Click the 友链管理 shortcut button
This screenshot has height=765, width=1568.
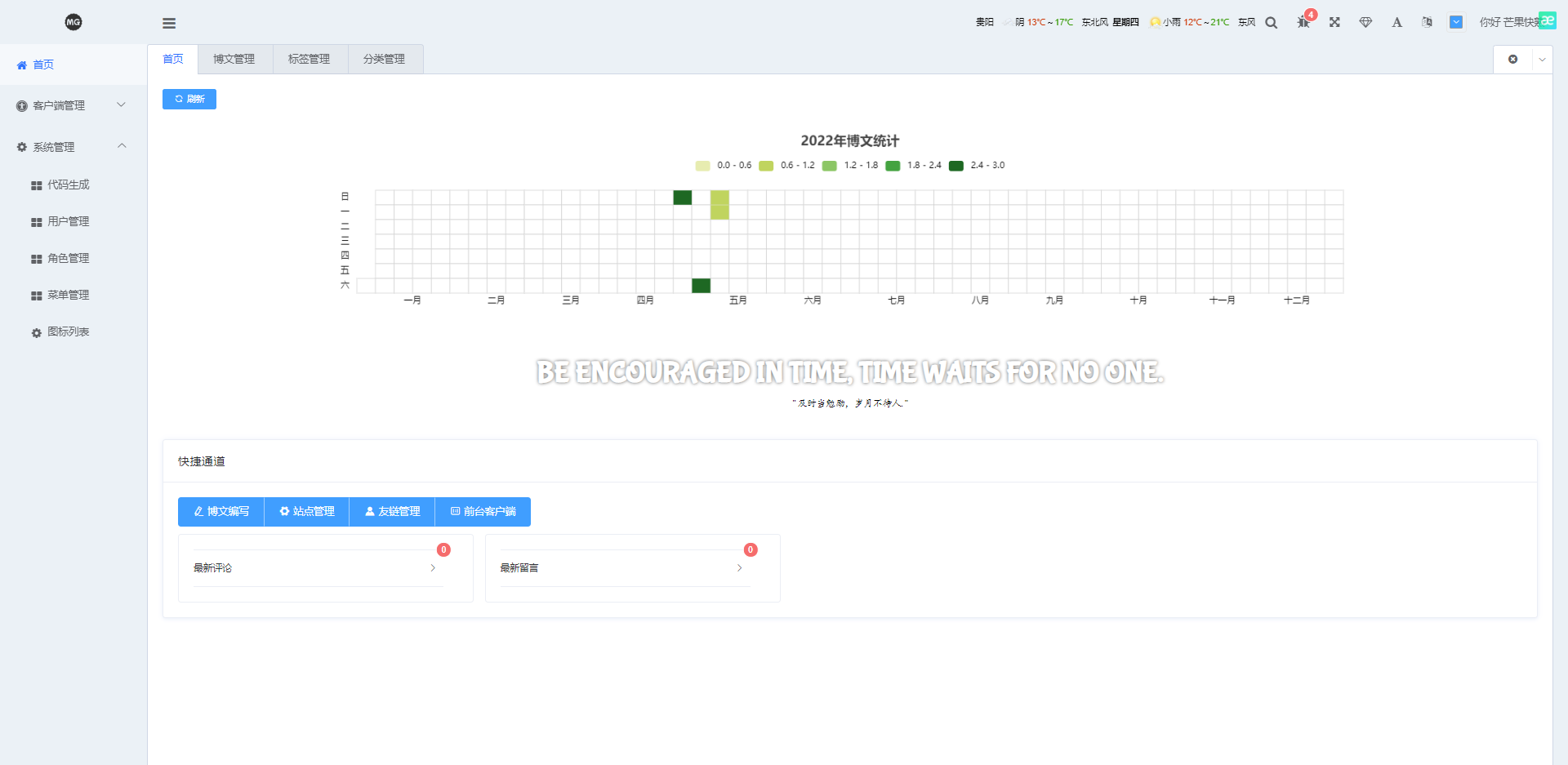click(x=392, y=512)
